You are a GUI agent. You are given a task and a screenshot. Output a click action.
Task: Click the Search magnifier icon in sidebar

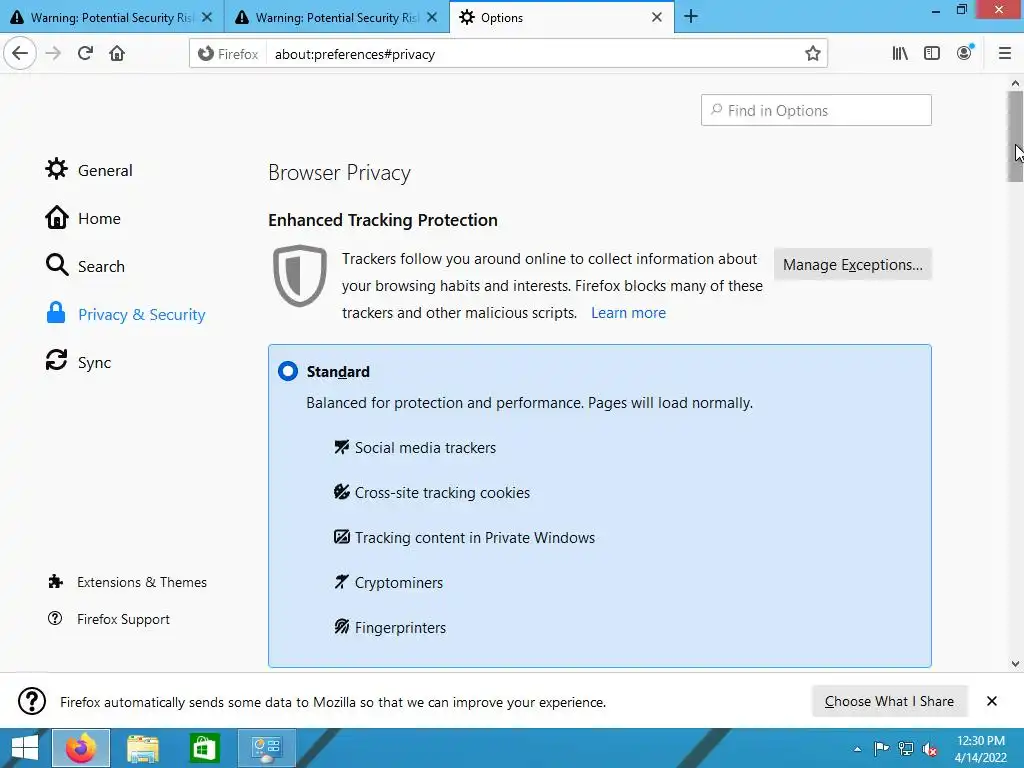point(56,265)
